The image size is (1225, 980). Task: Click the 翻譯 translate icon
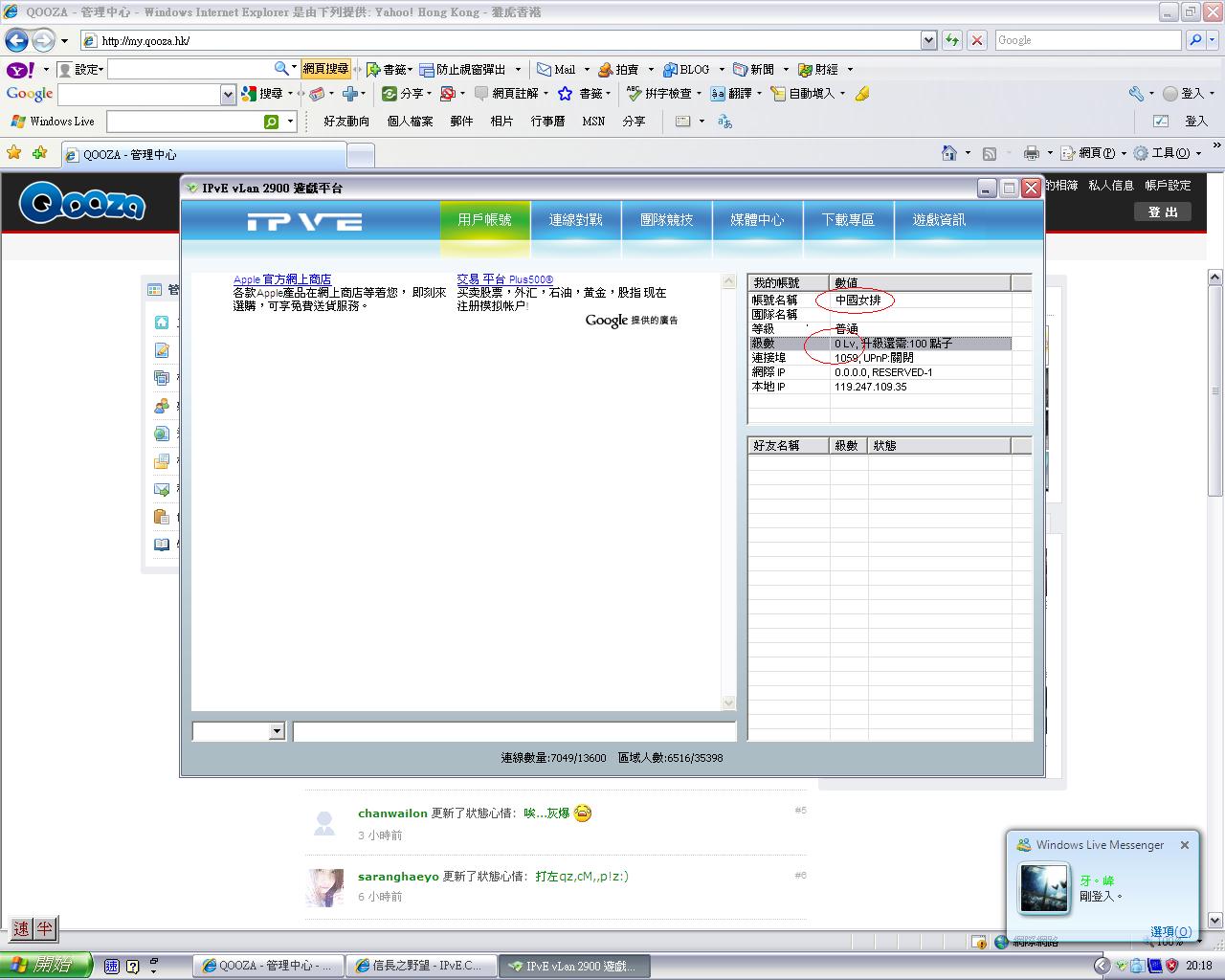tap(718, 94)
